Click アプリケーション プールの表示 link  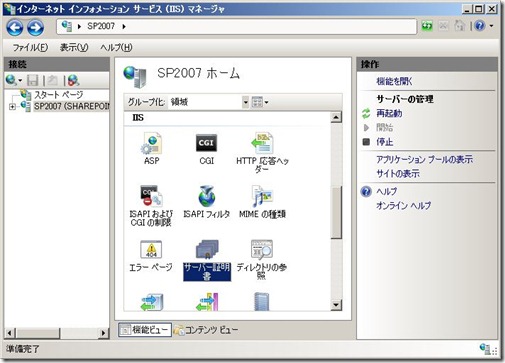[x=424, y=159]
